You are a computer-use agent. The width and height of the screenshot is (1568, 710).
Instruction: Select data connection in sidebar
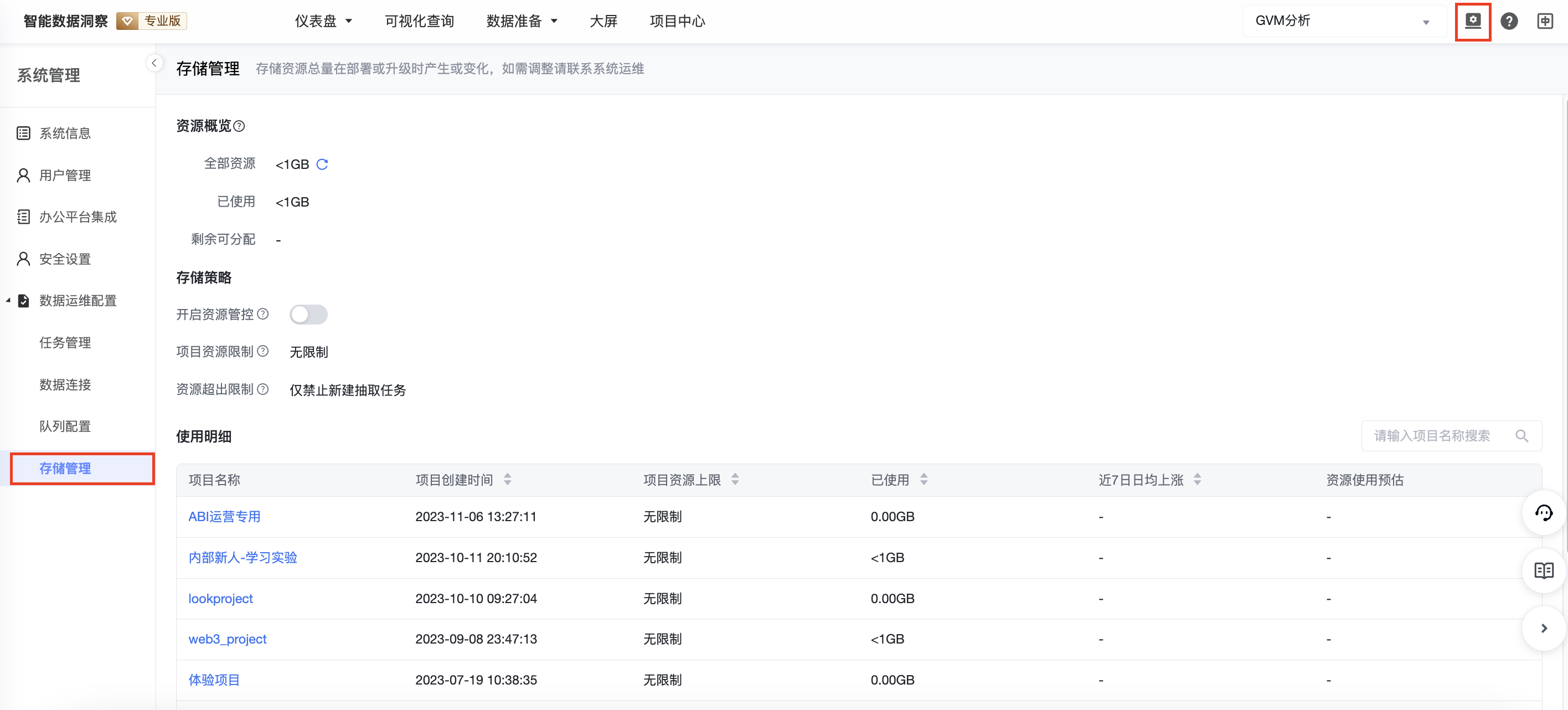pos(65,385)
